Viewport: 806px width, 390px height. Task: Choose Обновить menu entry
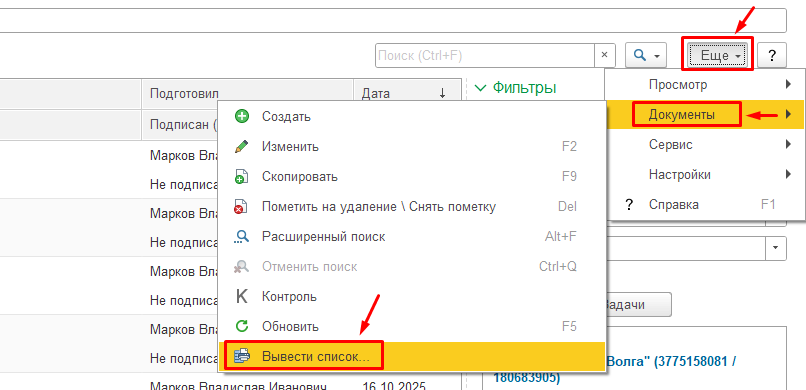[x=413, y=326]
